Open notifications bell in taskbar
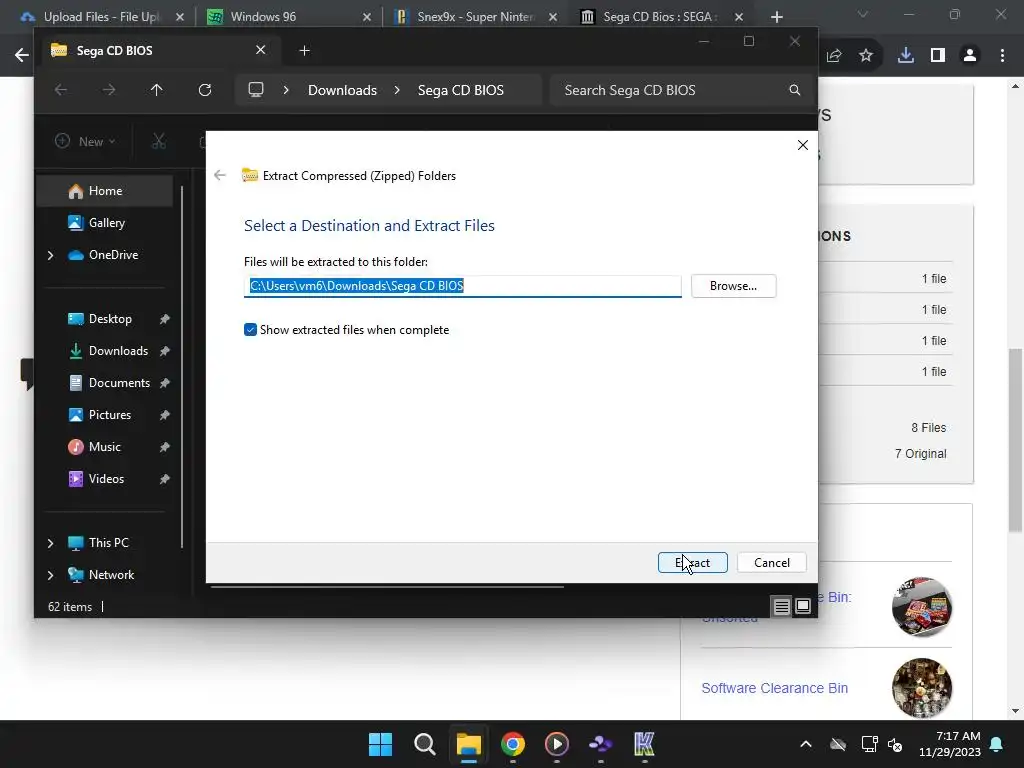The image size is (1024, 768). pyautogui.click(x=997, y=744)
